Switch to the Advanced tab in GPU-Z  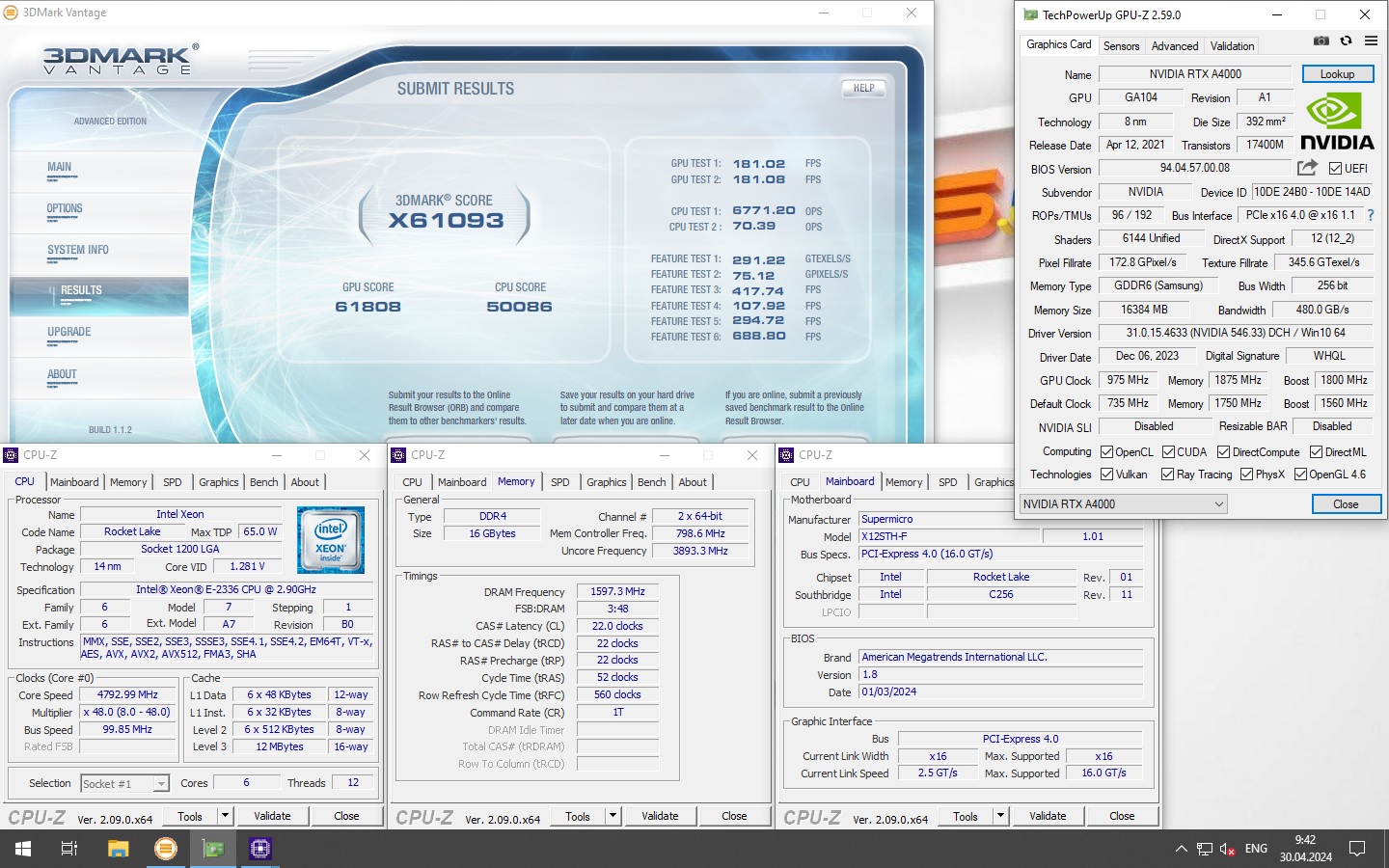tap(1174, 46)
